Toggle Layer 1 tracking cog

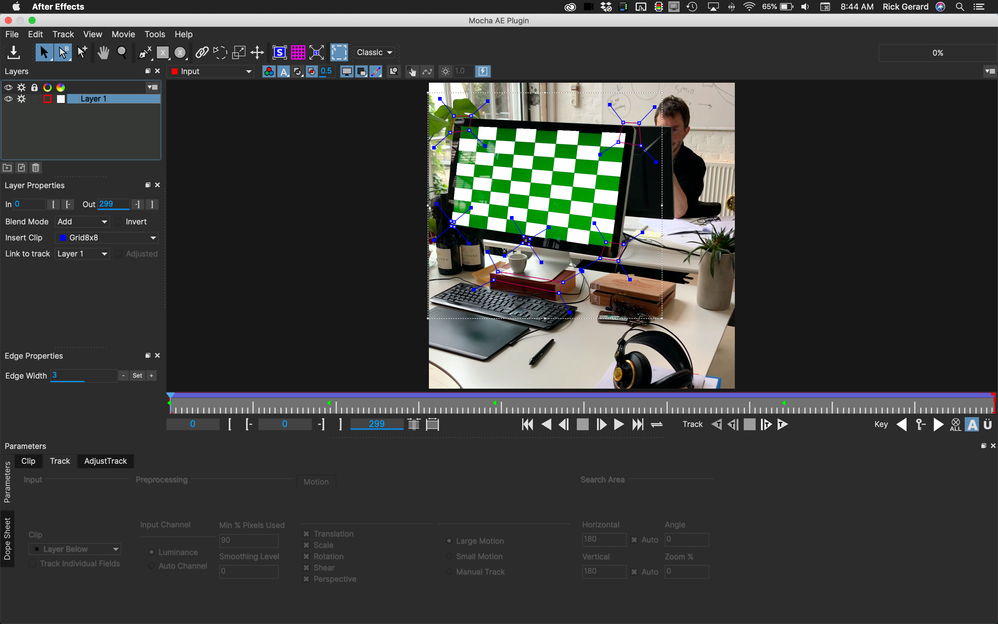pyautogui.click(x=22, y=99)
